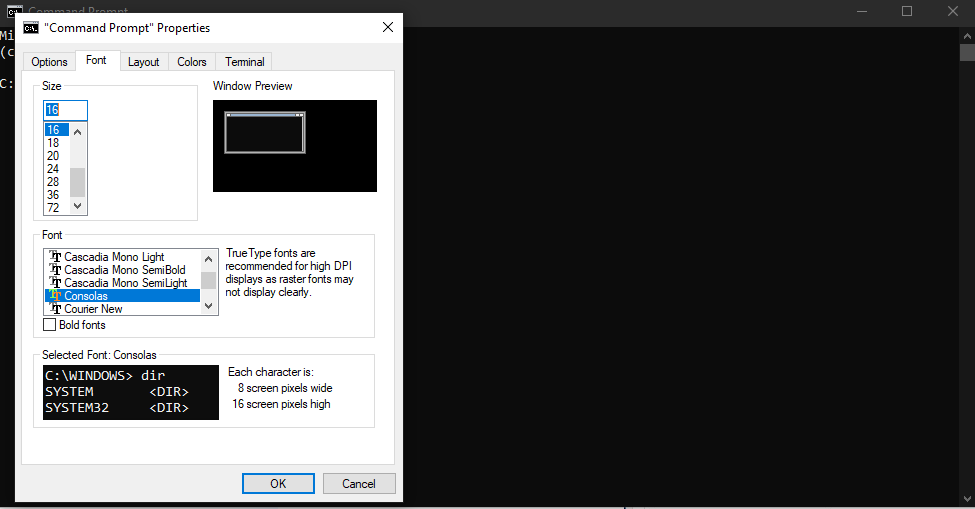Click the font list scroll down arrow
This screenshot has height=509, width=975.
[209, 306]
